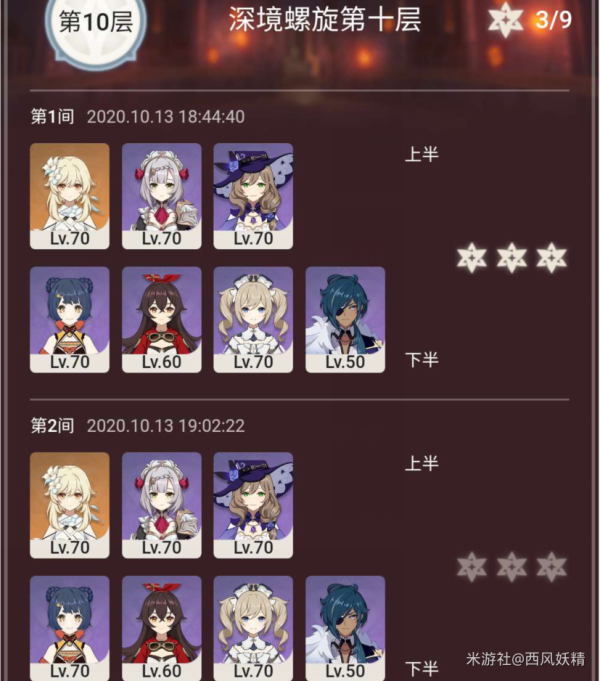This screenshot has height=681, width=600.
Task: Select Kaeya Lv.50 portrait in chamber 1
Action: [345, 320]
